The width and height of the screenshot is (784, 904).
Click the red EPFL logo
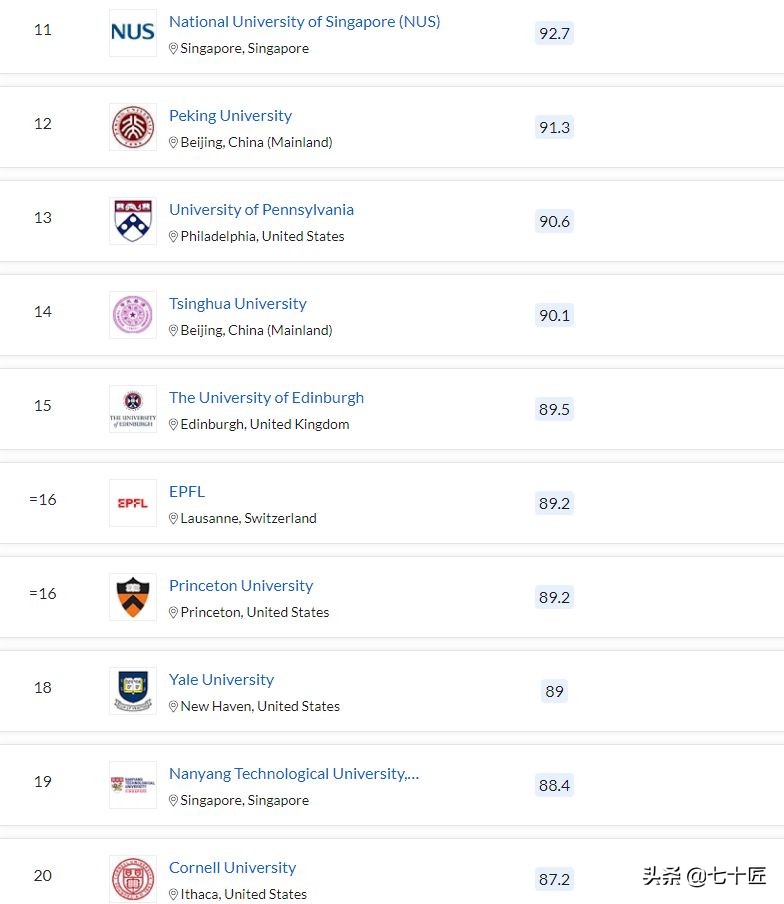133,503
